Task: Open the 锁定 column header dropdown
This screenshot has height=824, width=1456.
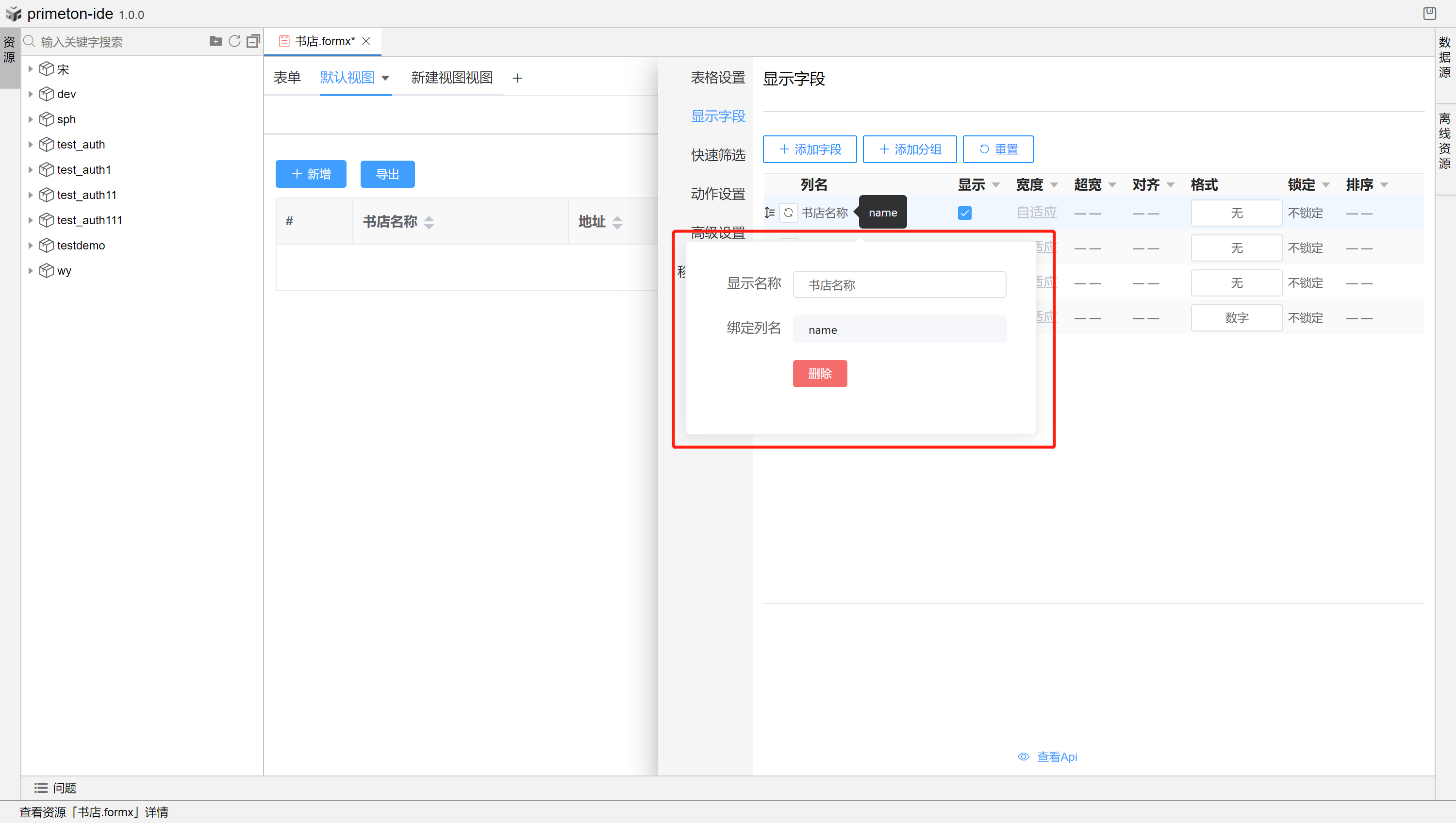Action: (1326, 185)
